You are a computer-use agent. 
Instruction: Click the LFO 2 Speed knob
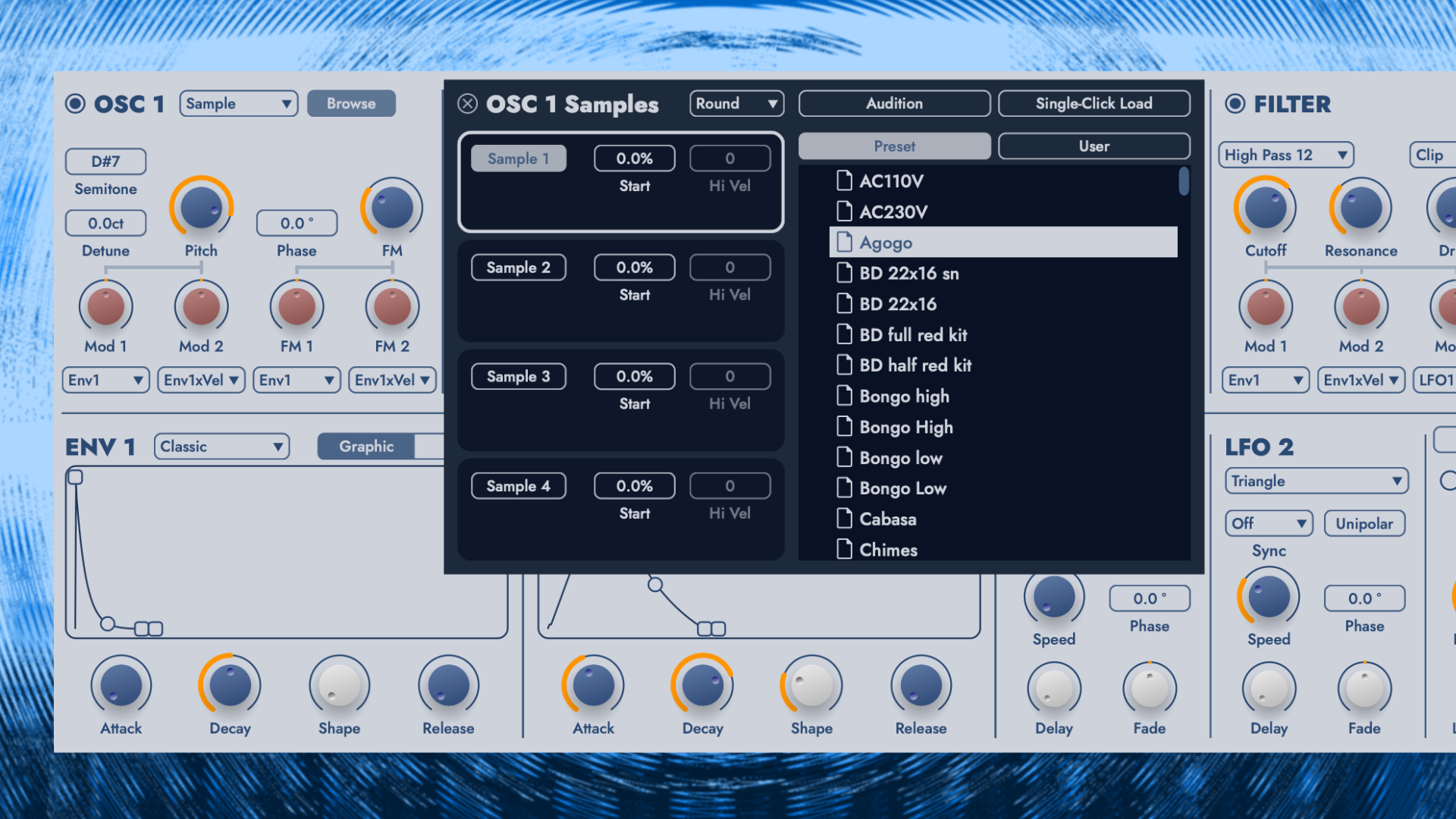[x=1269, y=597]
